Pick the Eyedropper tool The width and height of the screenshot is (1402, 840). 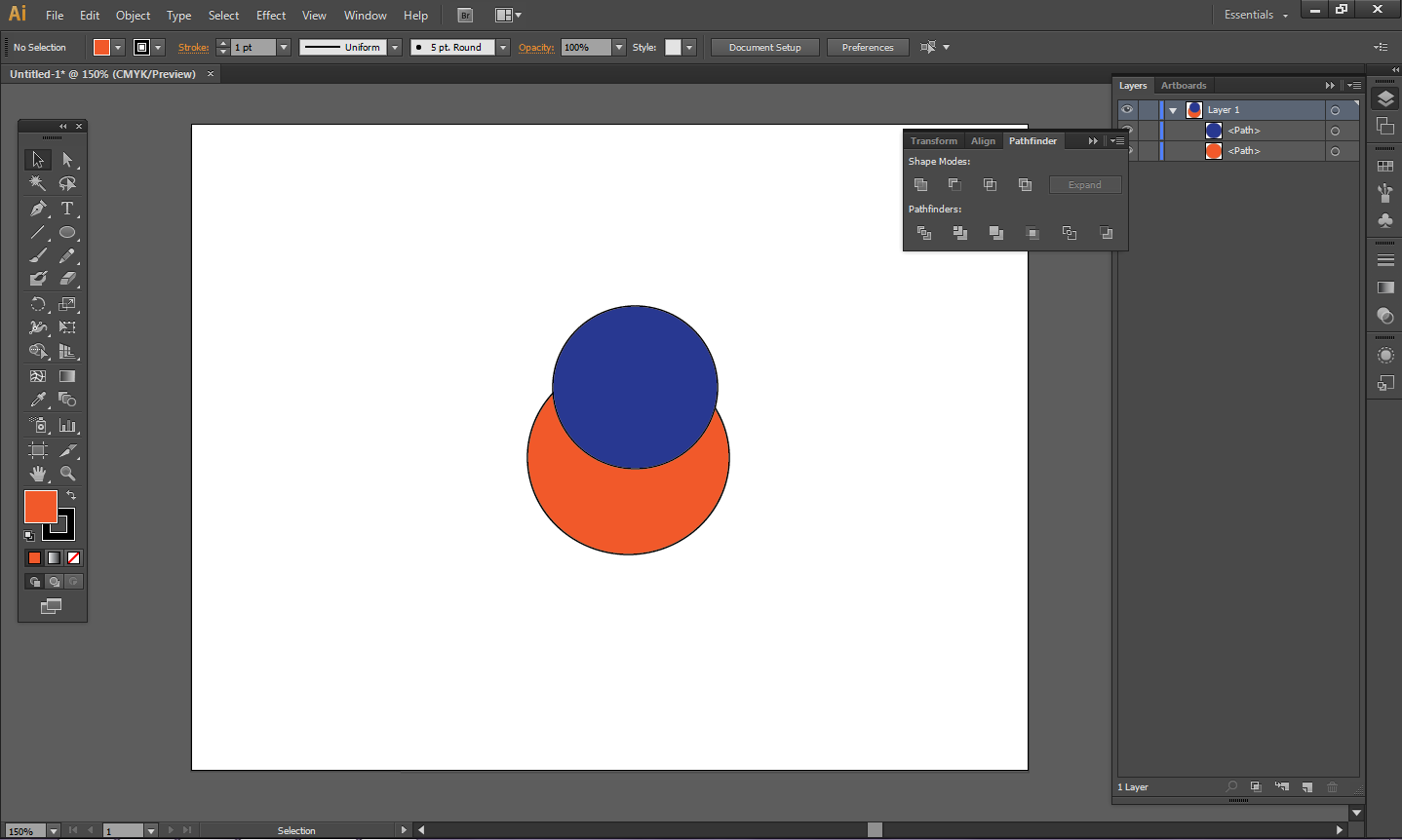(x=37, y=400)
